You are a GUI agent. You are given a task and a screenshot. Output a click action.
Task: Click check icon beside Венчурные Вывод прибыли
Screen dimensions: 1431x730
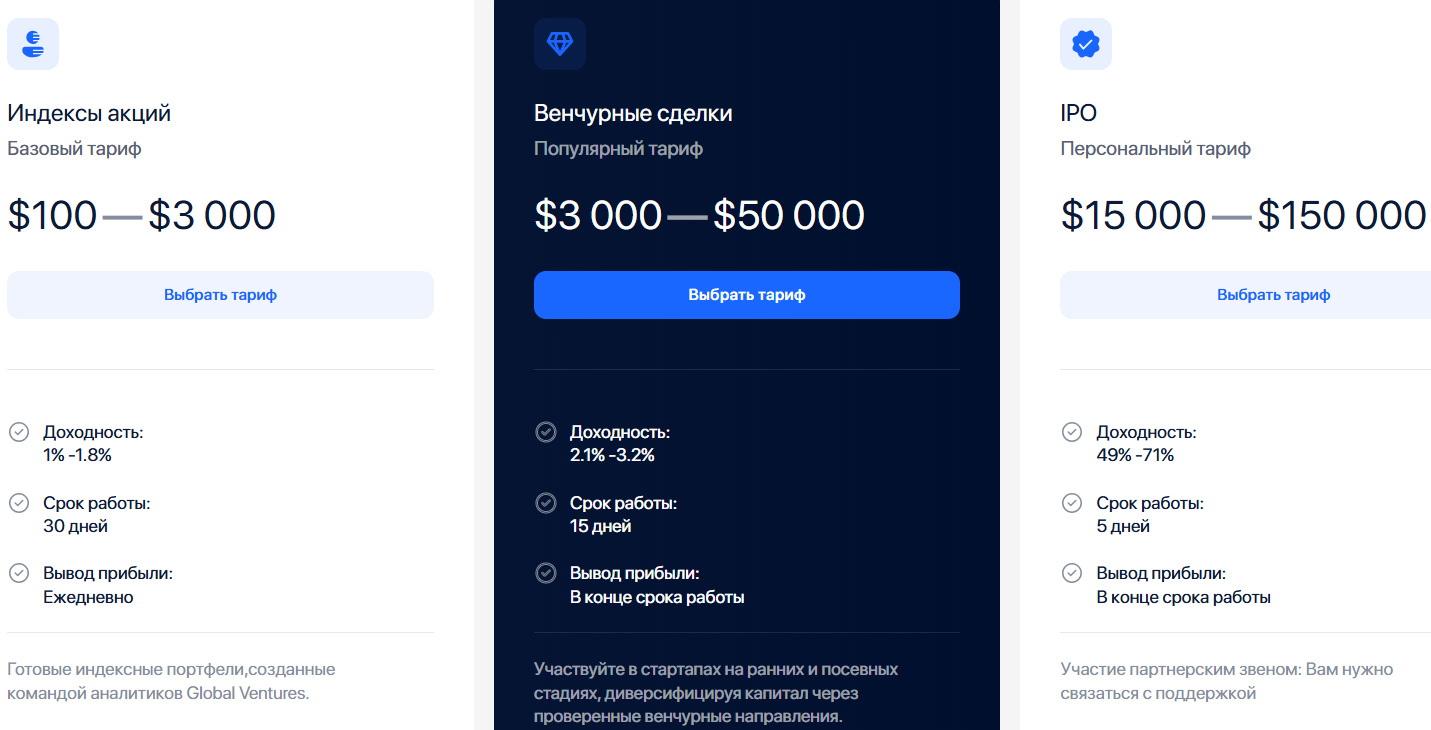546,573
